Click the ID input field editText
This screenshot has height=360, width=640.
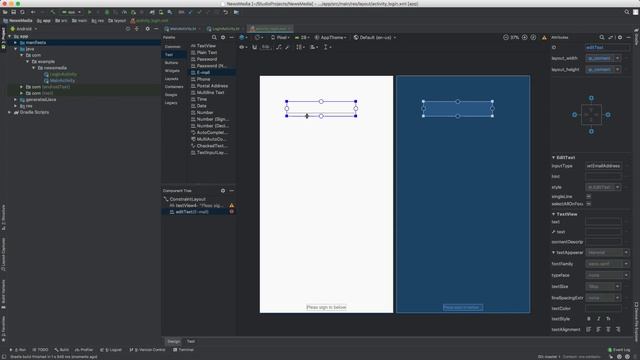(x=607, y=47)
